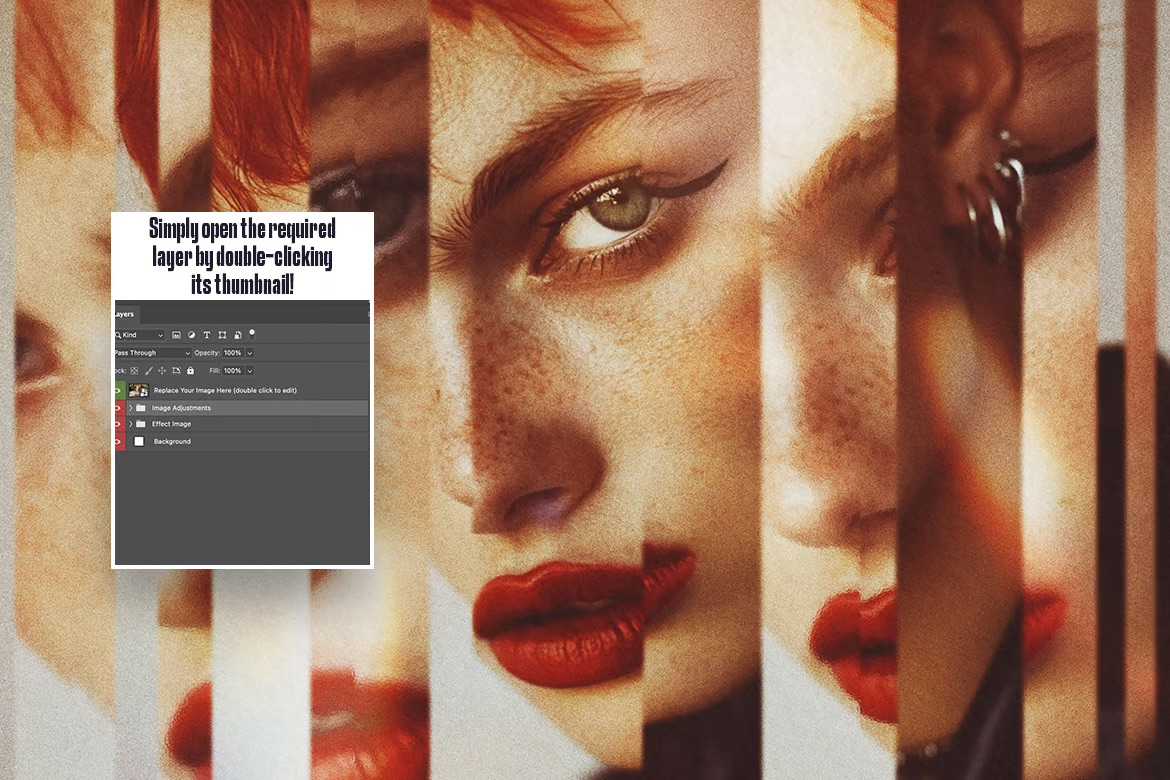Lock the layer position

pyautogui.click(x=163, y=371)
